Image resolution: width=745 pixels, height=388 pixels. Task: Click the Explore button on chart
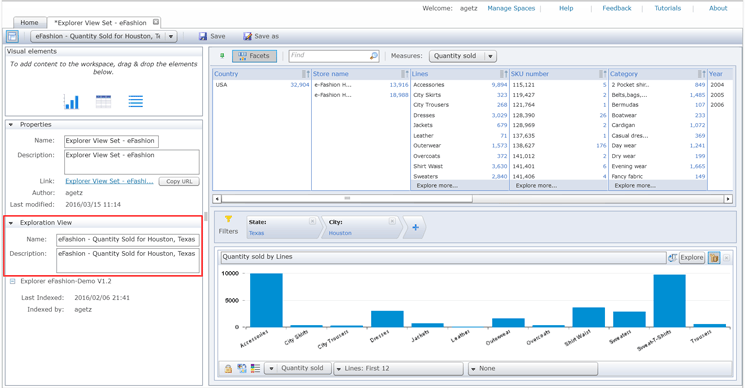point(692,257)
